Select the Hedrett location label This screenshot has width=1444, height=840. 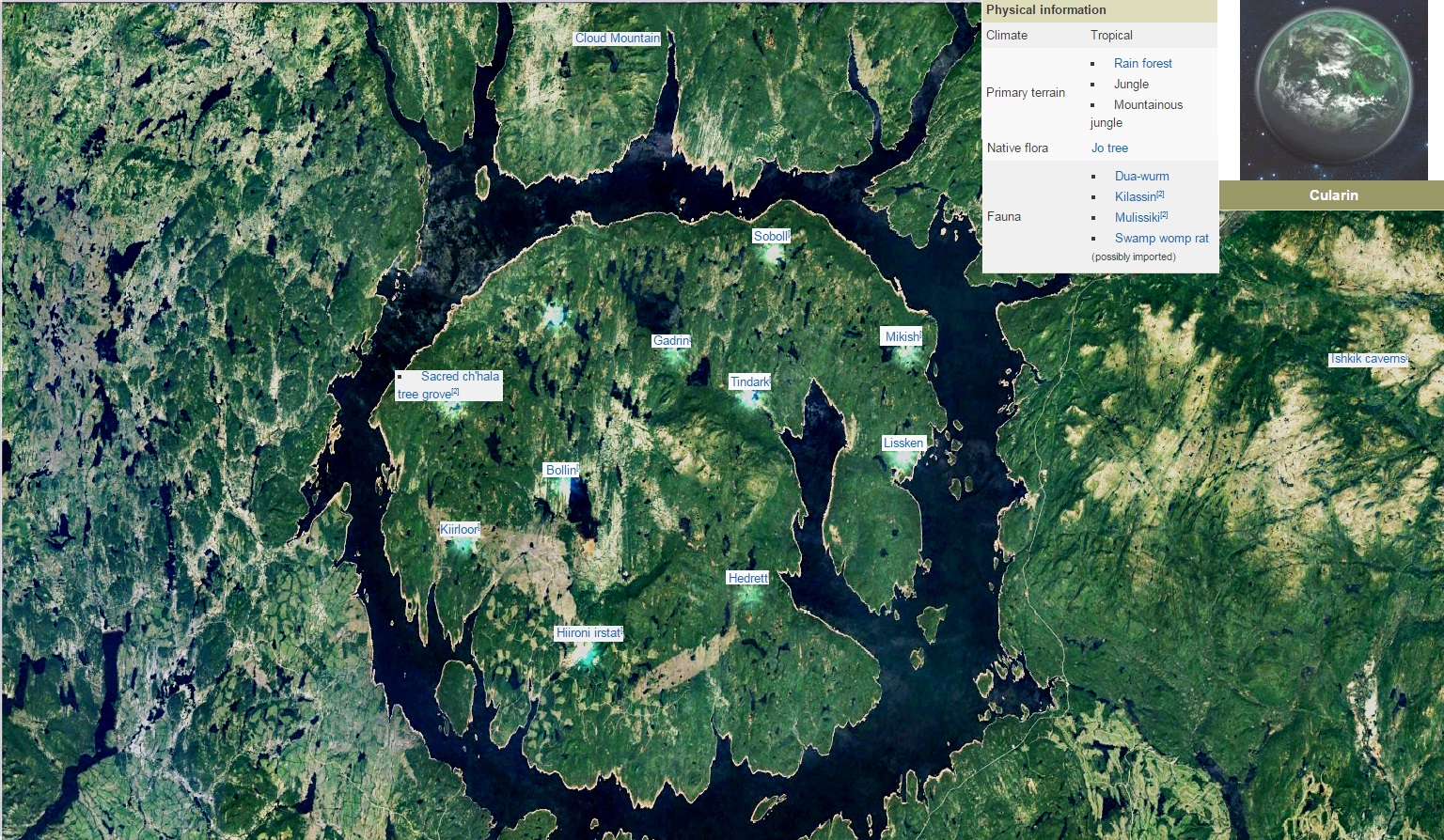pyautogui.click(x=747, y=579)
